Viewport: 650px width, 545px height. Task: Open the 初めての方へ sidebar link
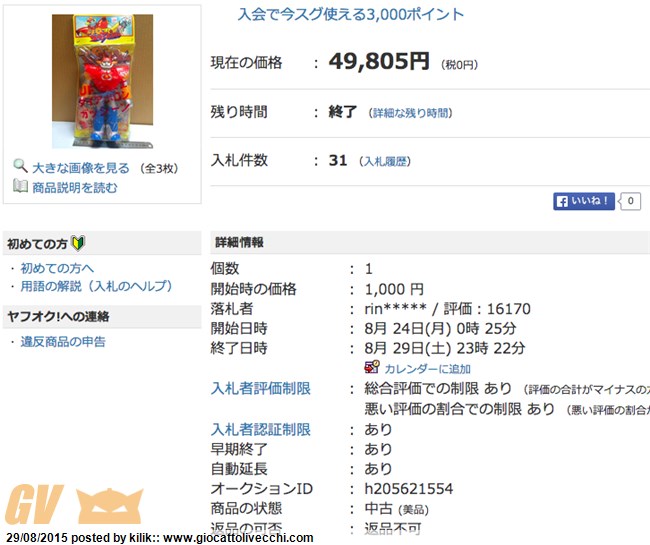tap(57, 269)
